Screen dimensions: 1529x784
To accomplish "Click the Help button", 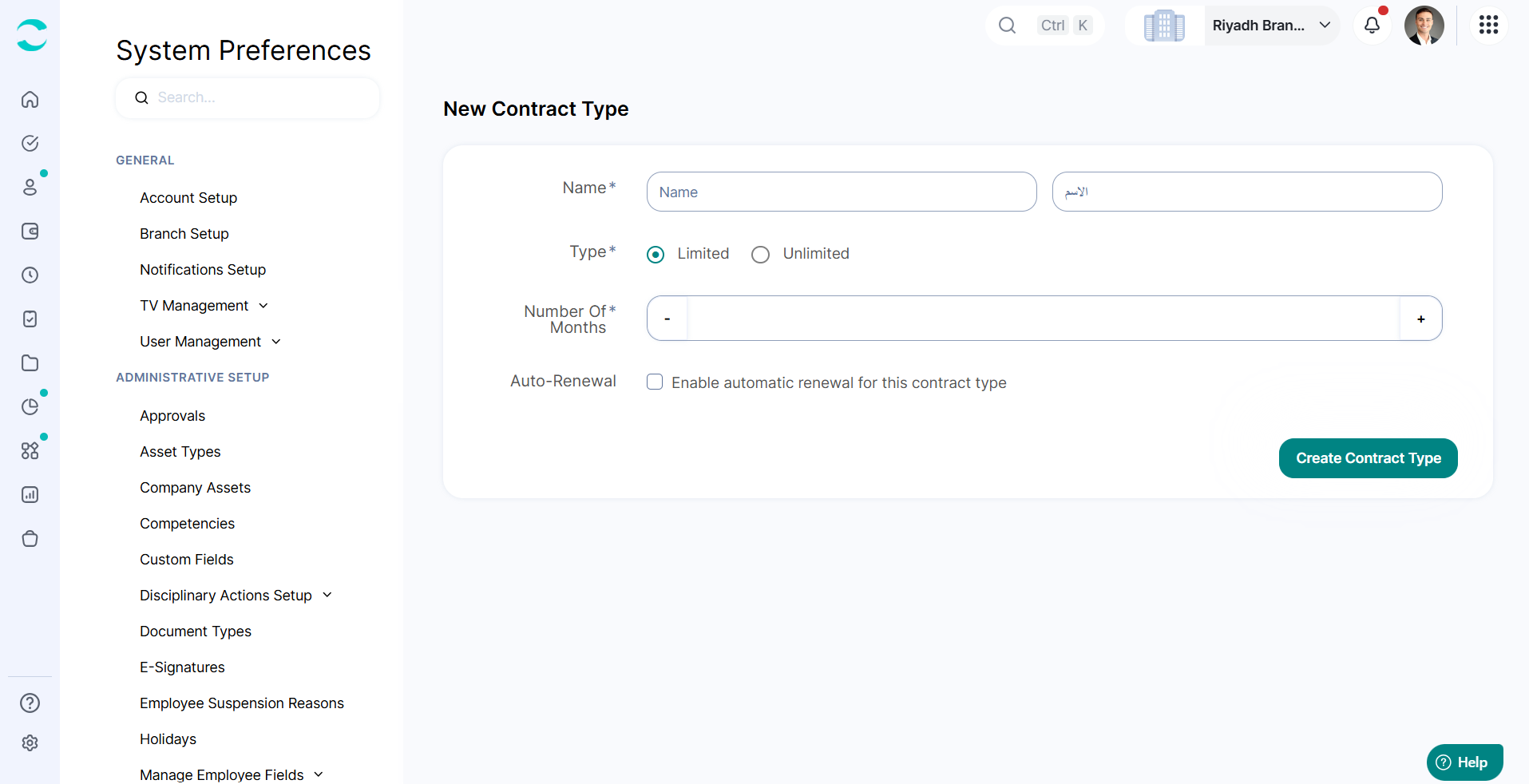I will (1464, 762).
